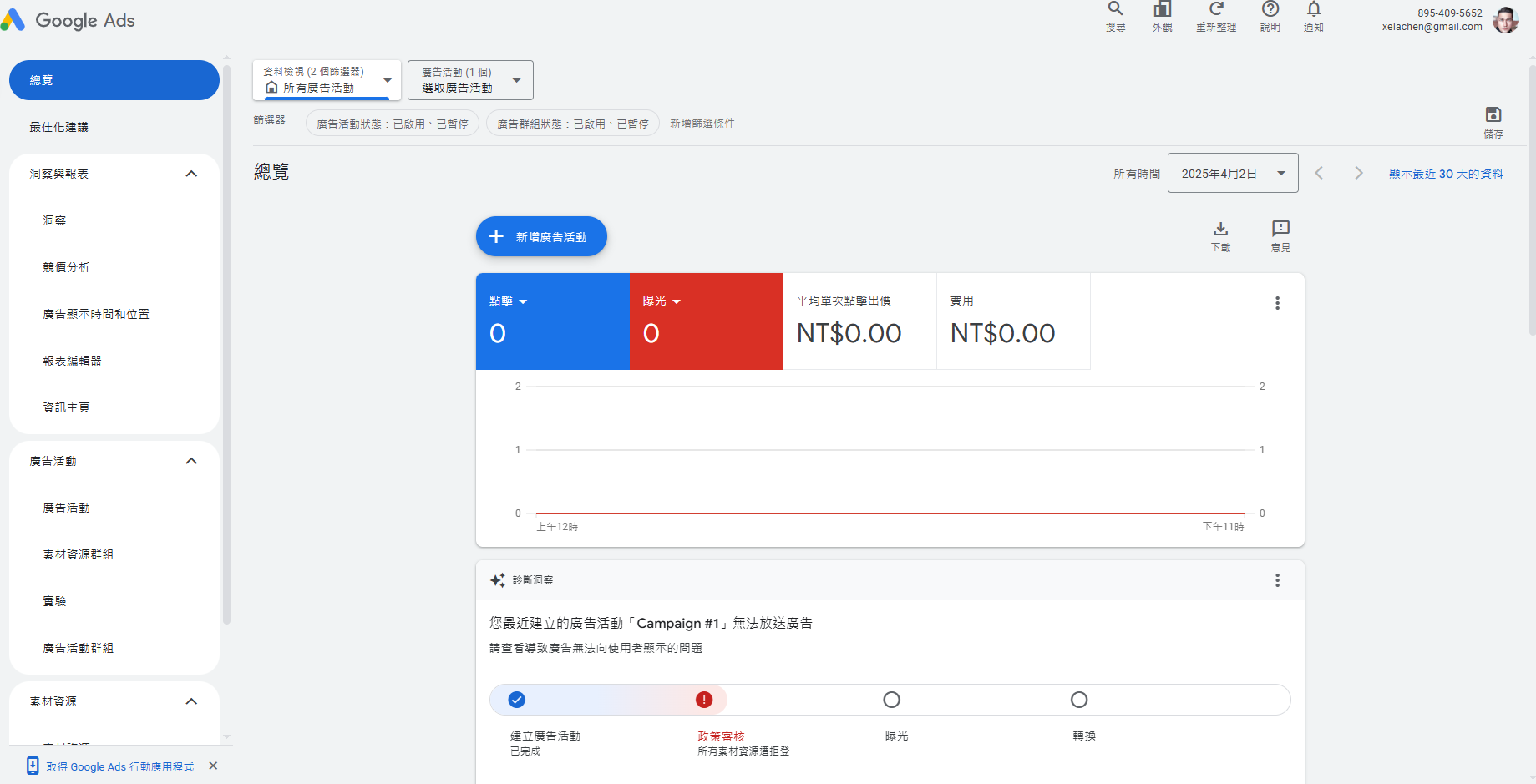Open the metrics card three-dot menu
This screenshot has width=1536, height=784.
pos(1277,303)
